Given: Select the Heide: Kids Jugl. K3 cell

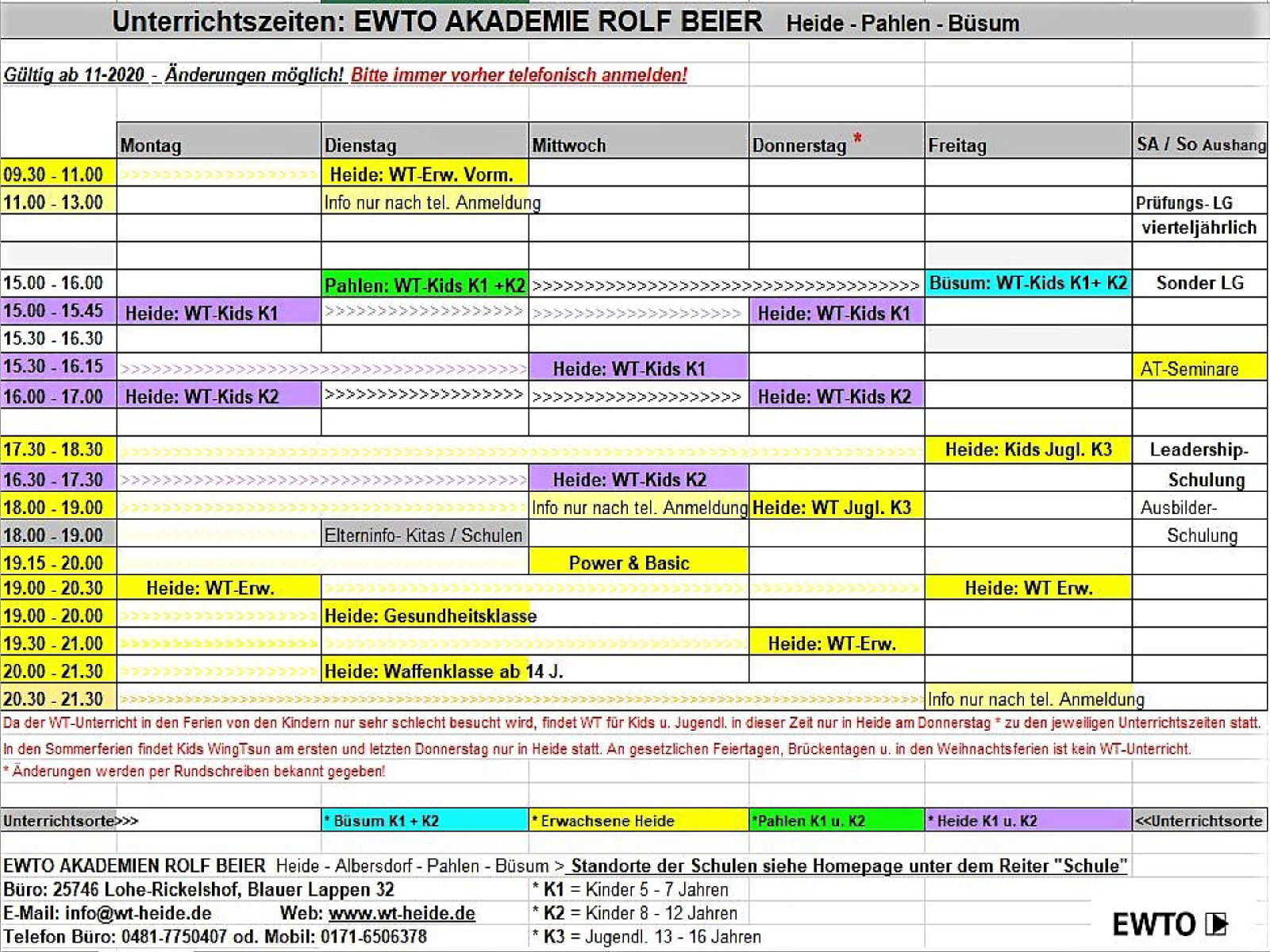Looking at the screenshot, I should tap(1029, 450).
